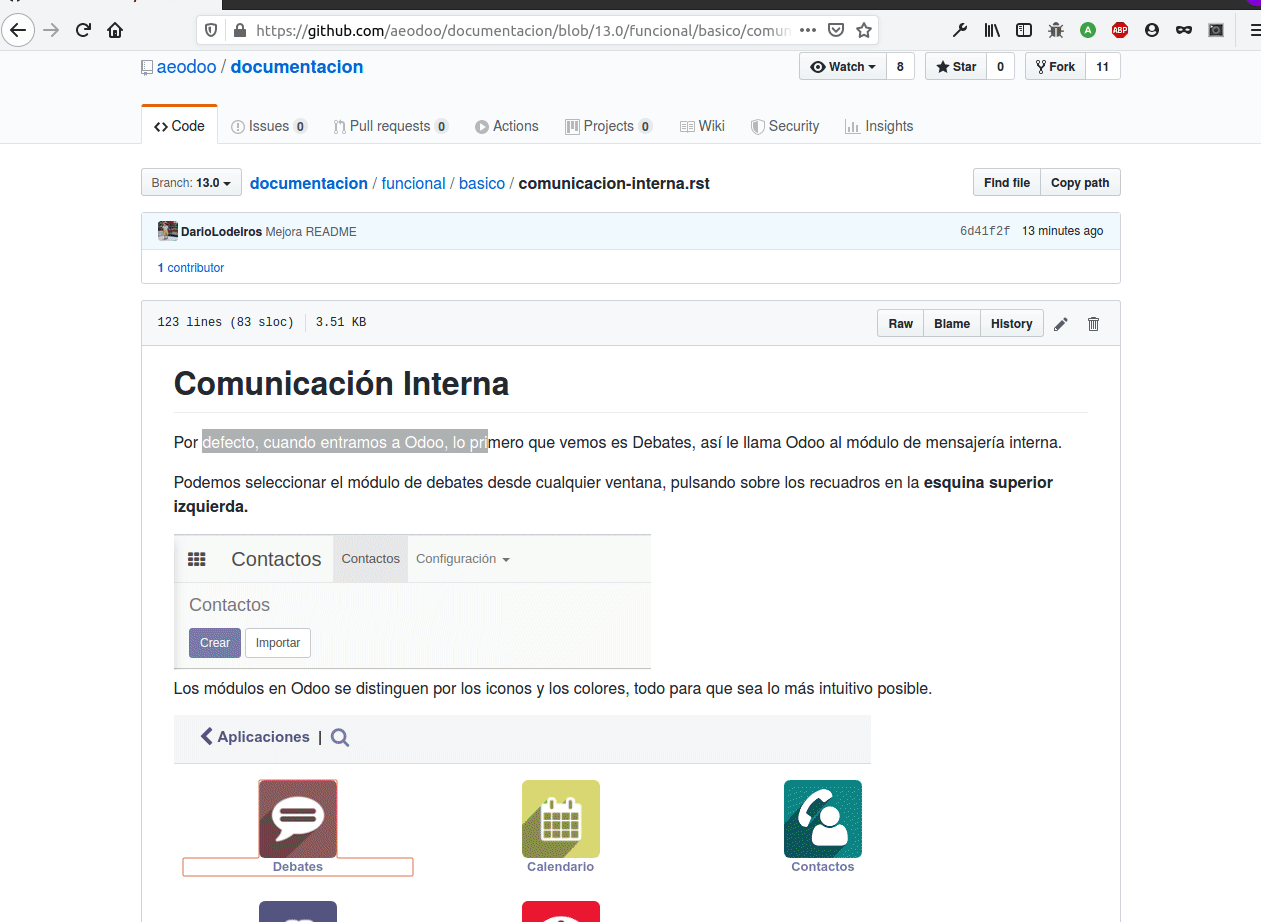Click the Raw button
The height and width of the screenshot is (922, 1261).
coord(900,324)
